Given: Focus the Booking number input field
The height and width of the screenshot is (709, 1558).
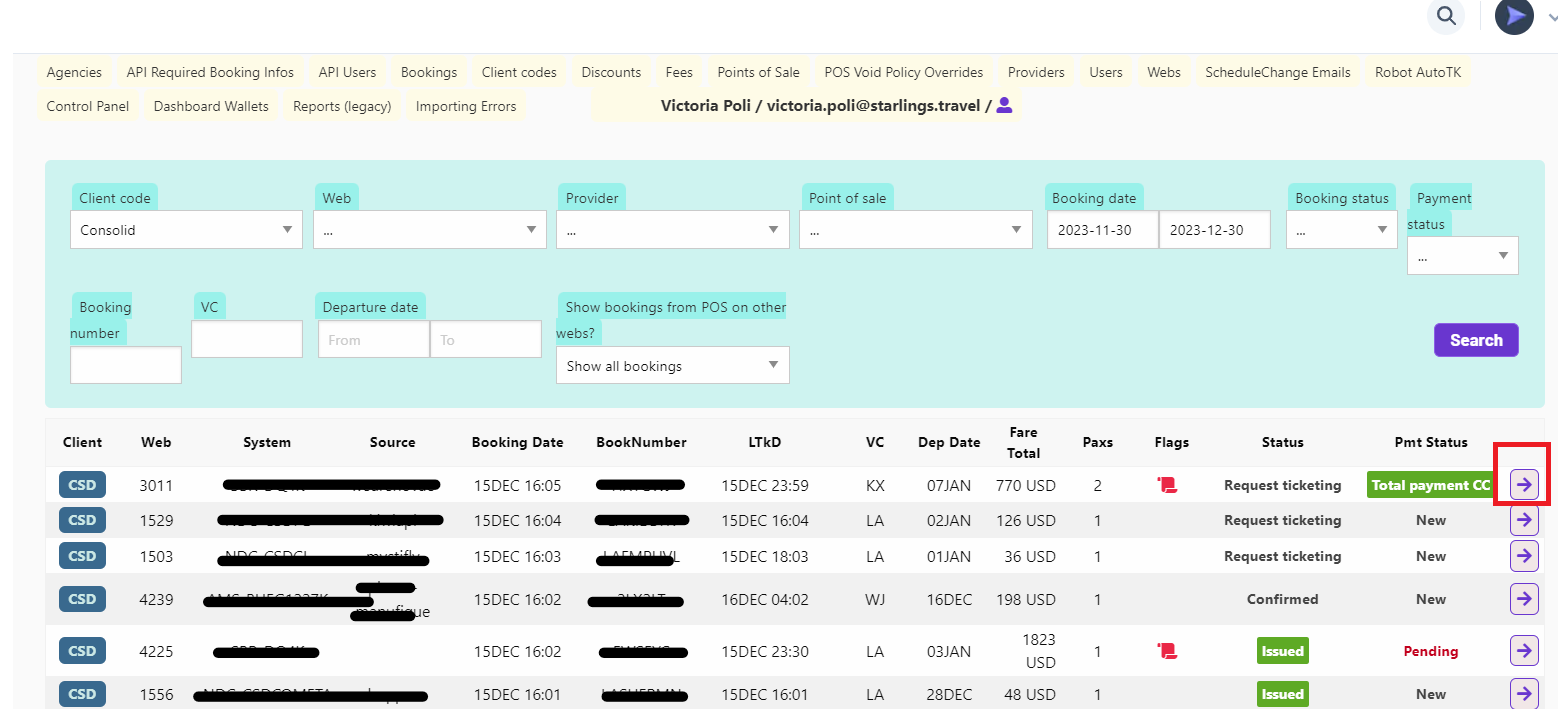Looking at the screenshot, I should [x=126, y=365].
